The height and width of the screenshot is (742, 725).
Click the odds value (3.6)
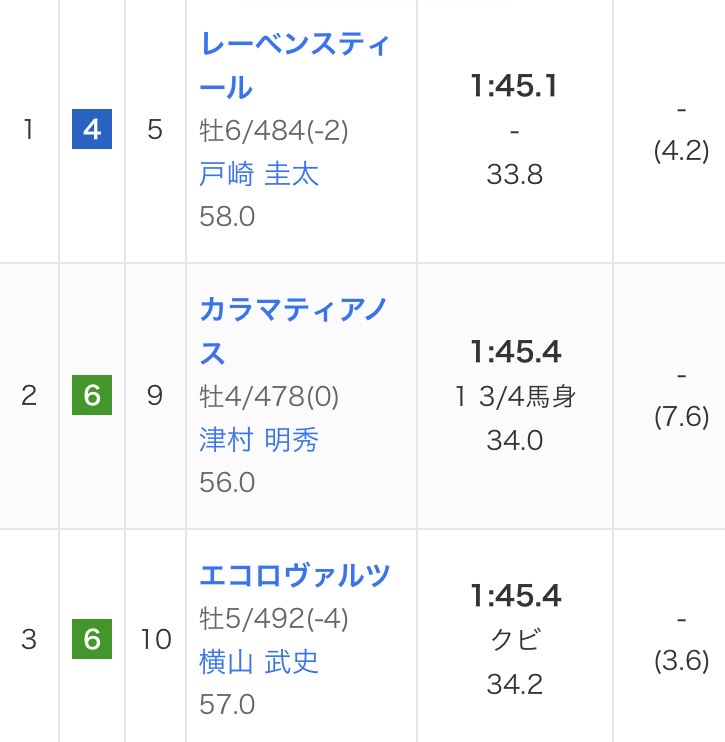click(681, 661)
